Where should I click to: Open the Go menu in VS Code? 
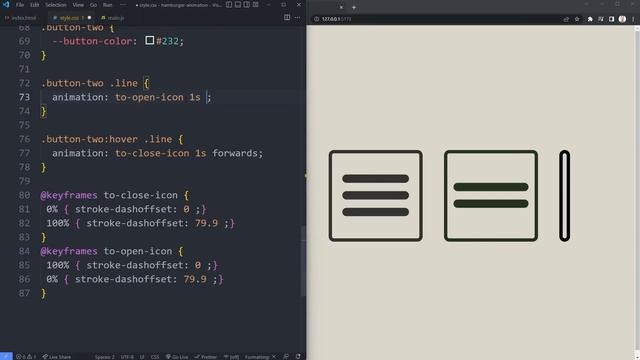coord(93,5)
